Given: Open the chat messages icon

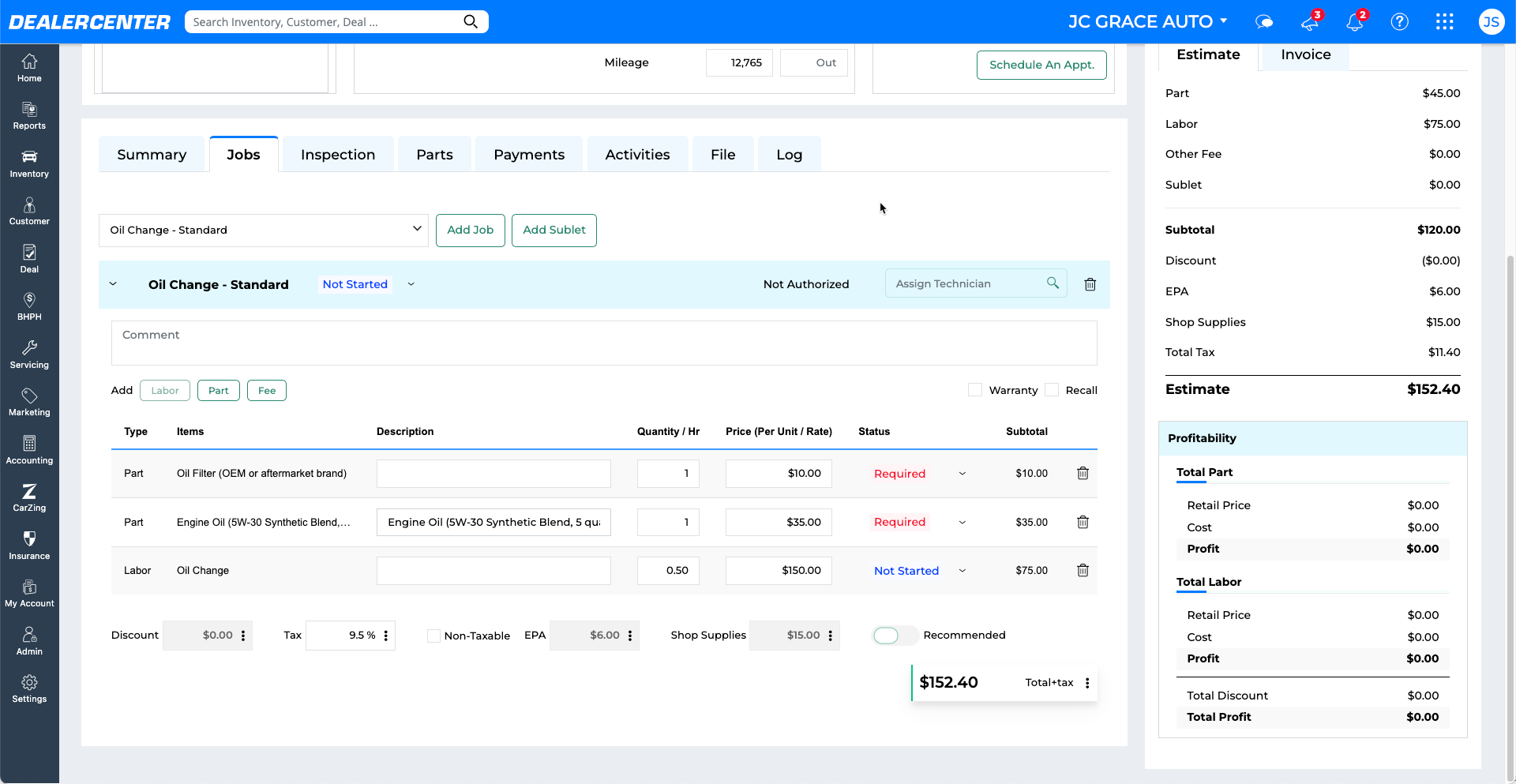Looking at the screenshot, I should point(1264,22).
